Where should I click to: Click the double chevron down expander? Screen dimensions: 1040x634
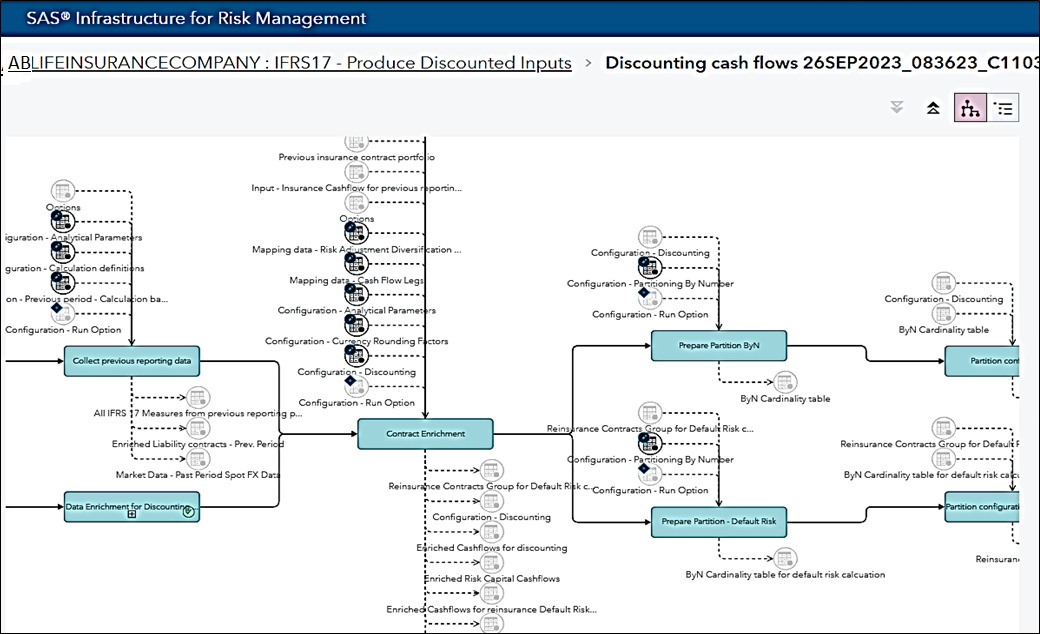tap(895, 107)
